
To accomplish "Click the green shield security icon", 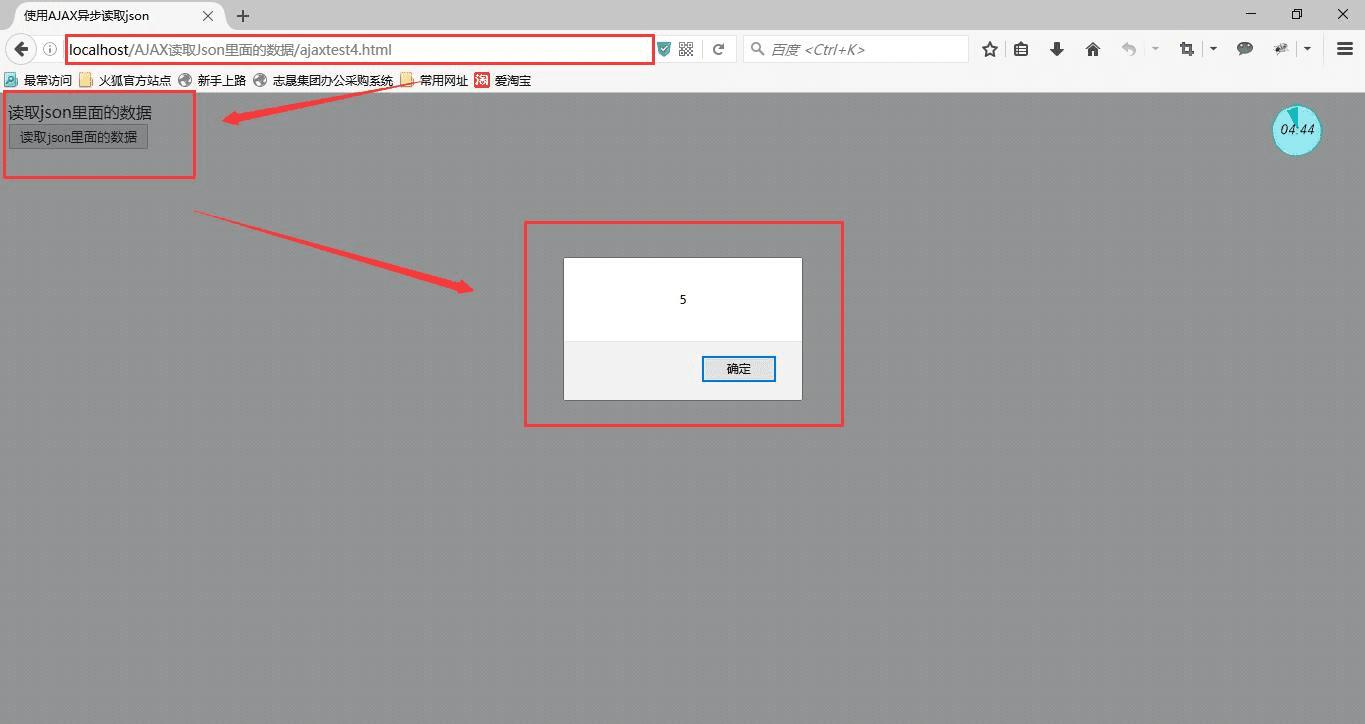I will pyautogui.click(x=664, y=49).
